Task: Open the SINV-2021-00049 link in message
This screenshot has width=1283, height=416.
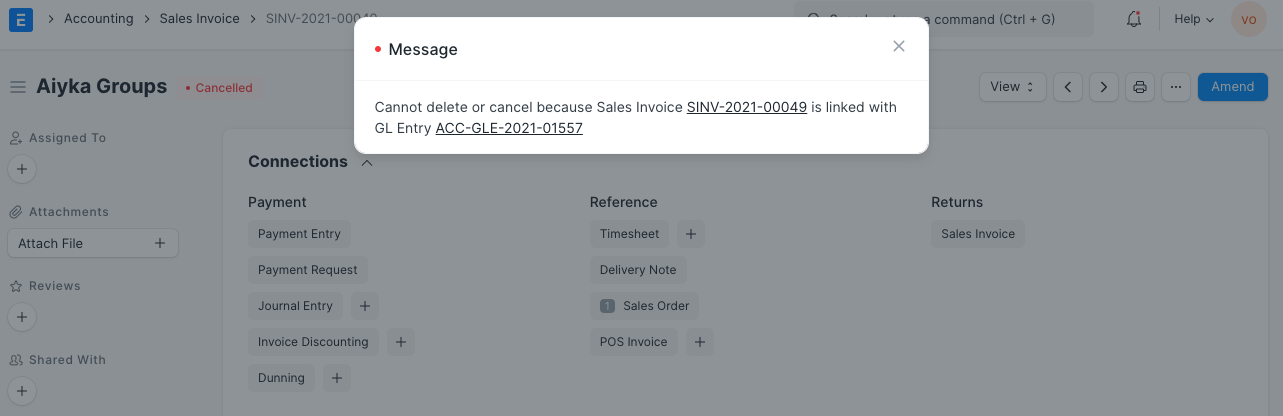Action: point(746,107)
